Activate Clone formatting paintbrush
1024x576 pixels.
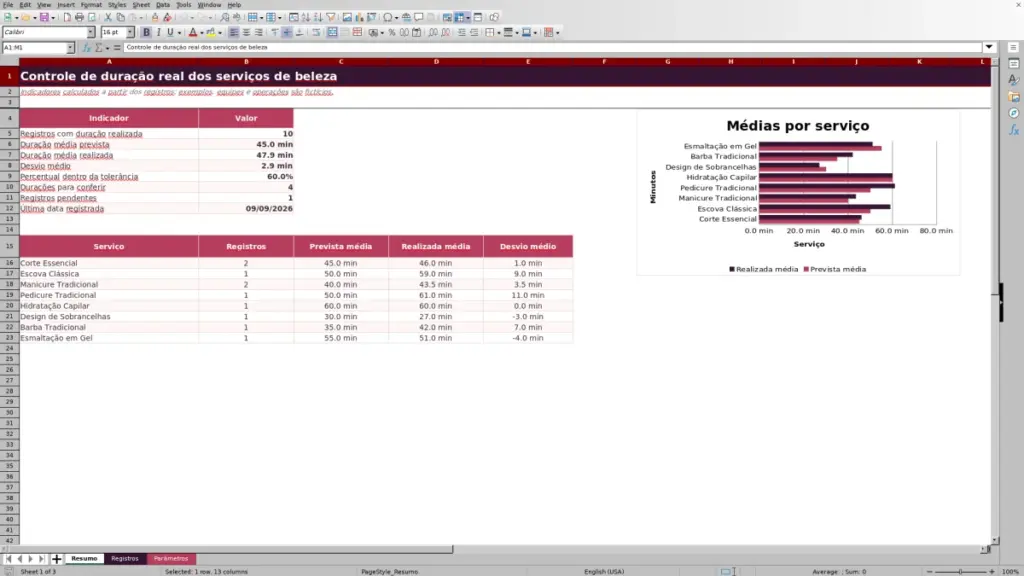(155, 17)
